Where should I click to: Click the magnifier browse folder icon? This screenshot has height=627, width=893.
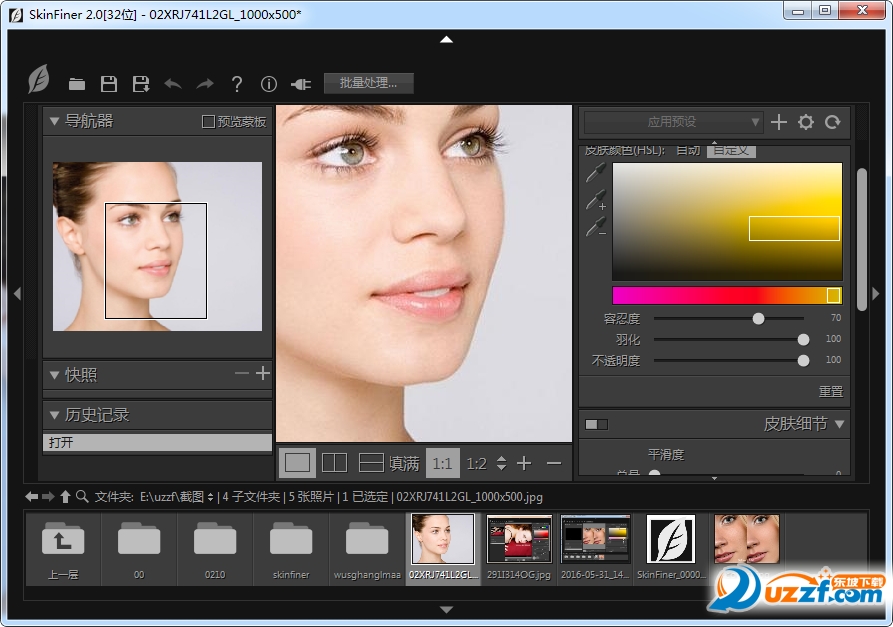coord(82,497)
